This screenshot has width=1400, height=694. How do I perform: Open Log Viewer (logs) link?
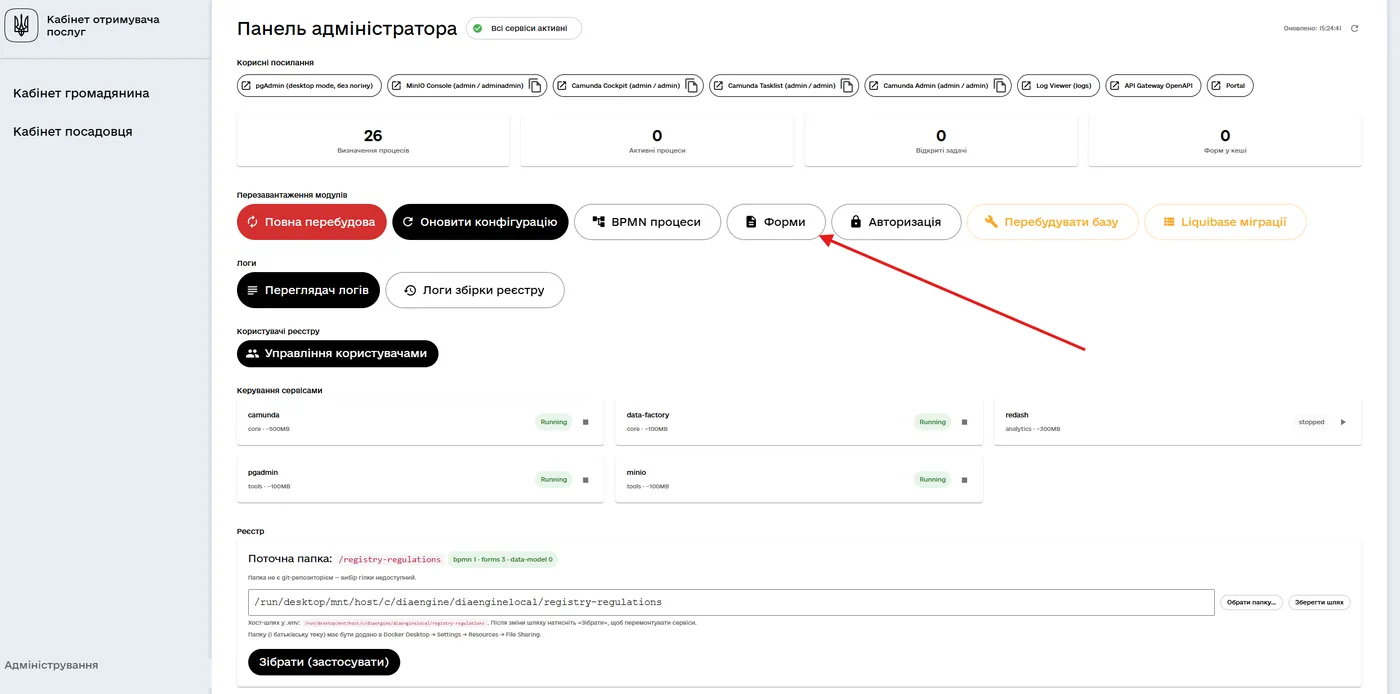point(1059,86)
